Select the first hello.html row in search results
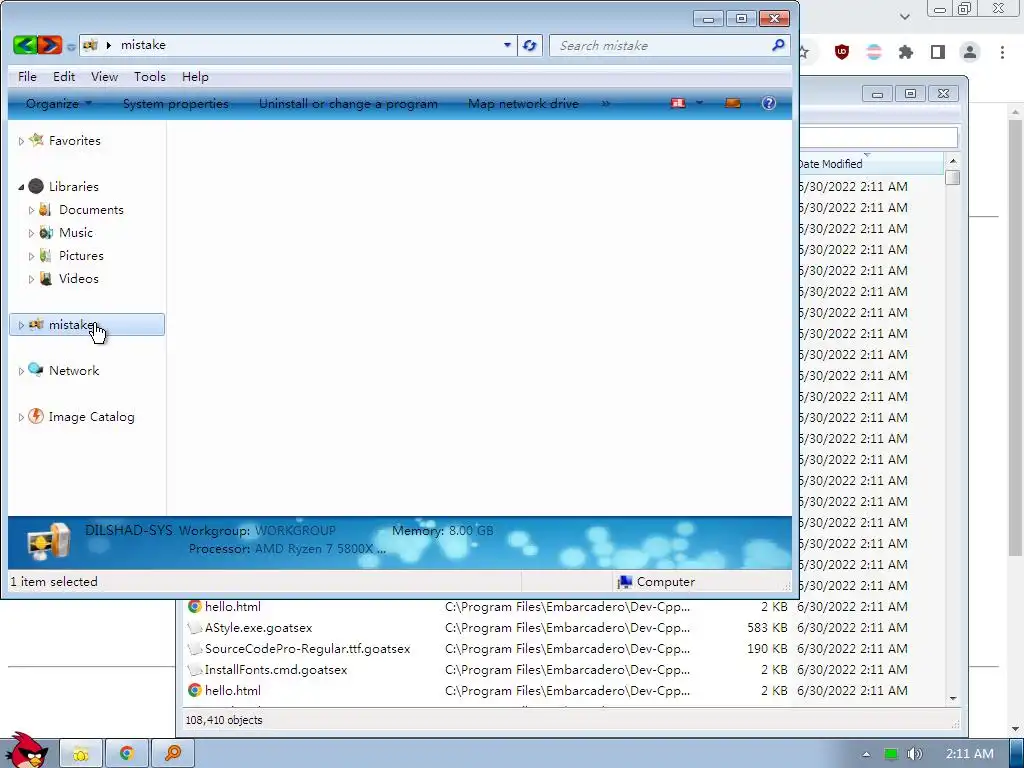This screenshot has height=768, width=1024. [487, 607]
